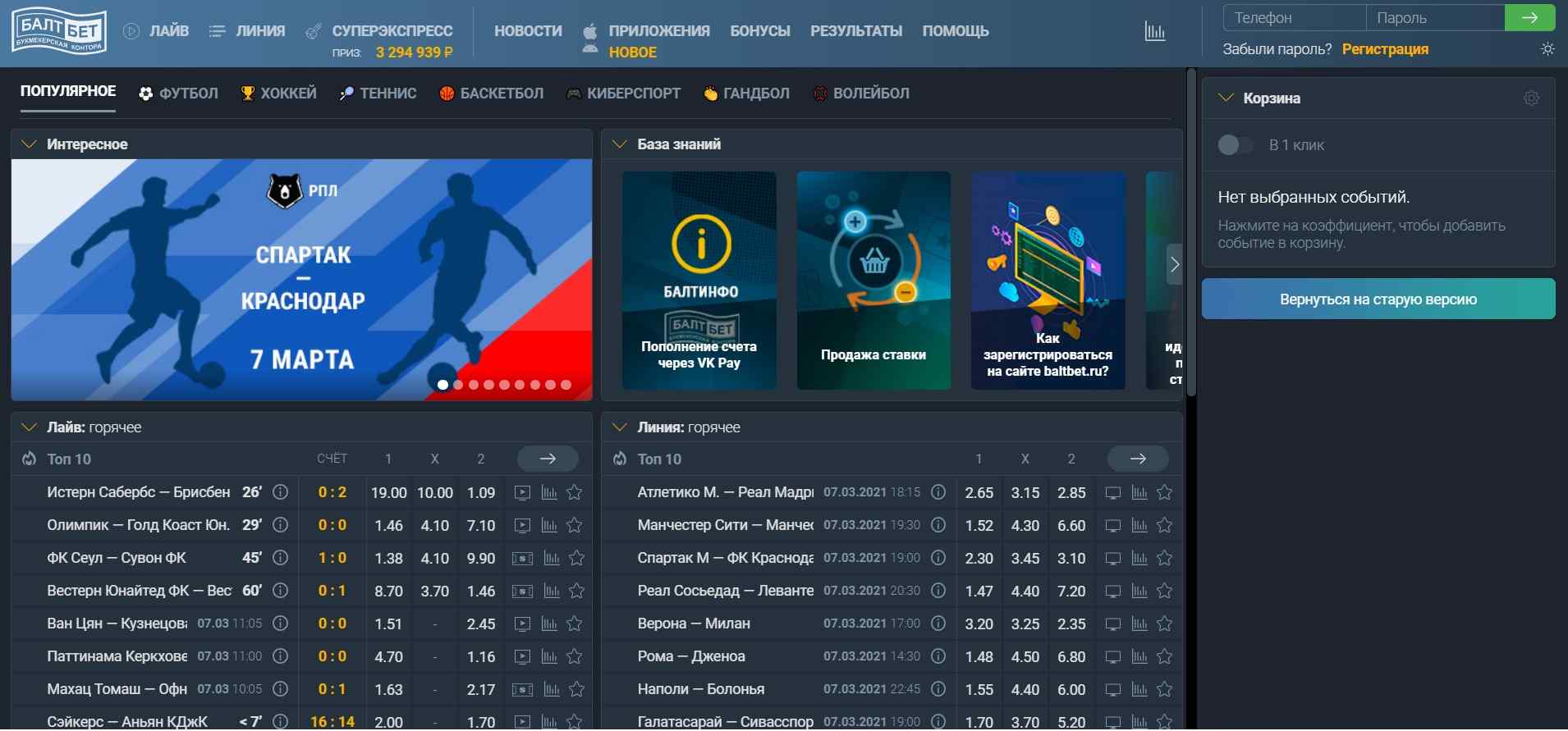Bet odds 2.65 on Атлетико М. win
This screenshot has height=731, width=1568.
coord(979,493)
